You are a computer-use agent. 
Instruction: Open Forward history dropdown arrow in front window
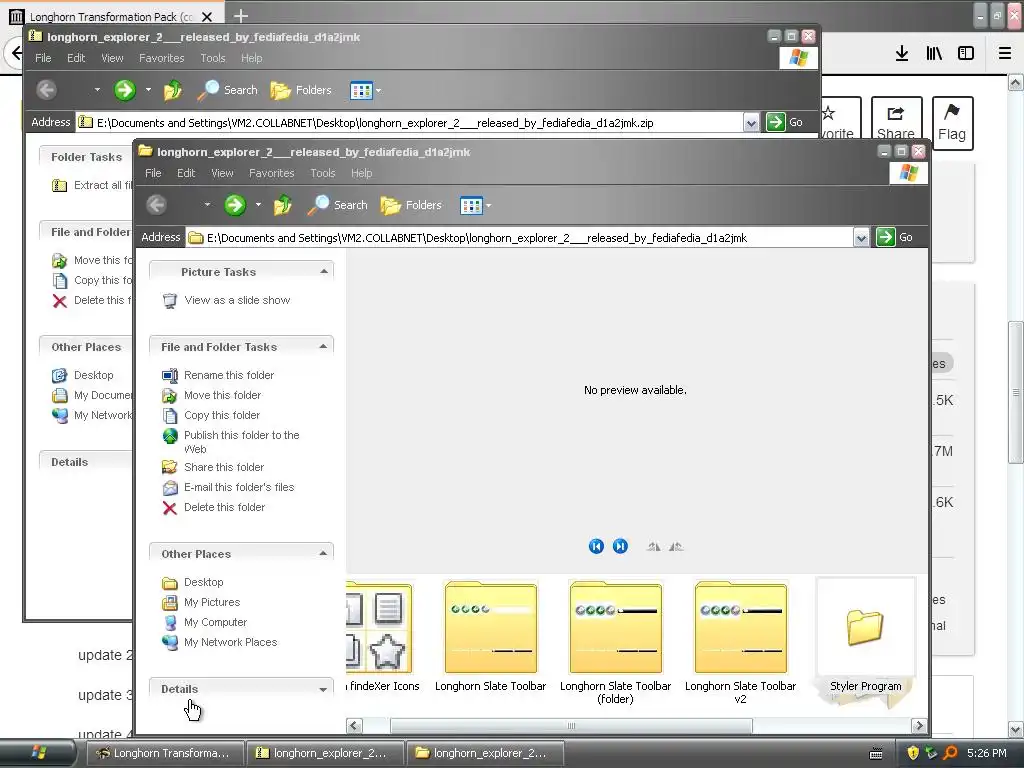point(258,205)
